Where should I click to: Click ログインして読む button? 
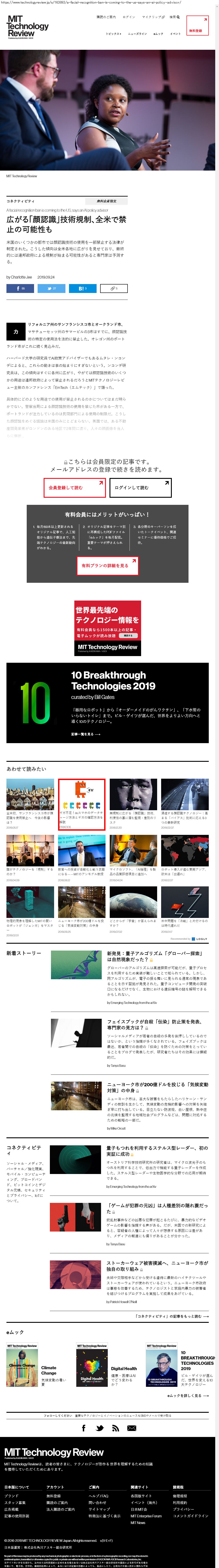tap(140, 488)
